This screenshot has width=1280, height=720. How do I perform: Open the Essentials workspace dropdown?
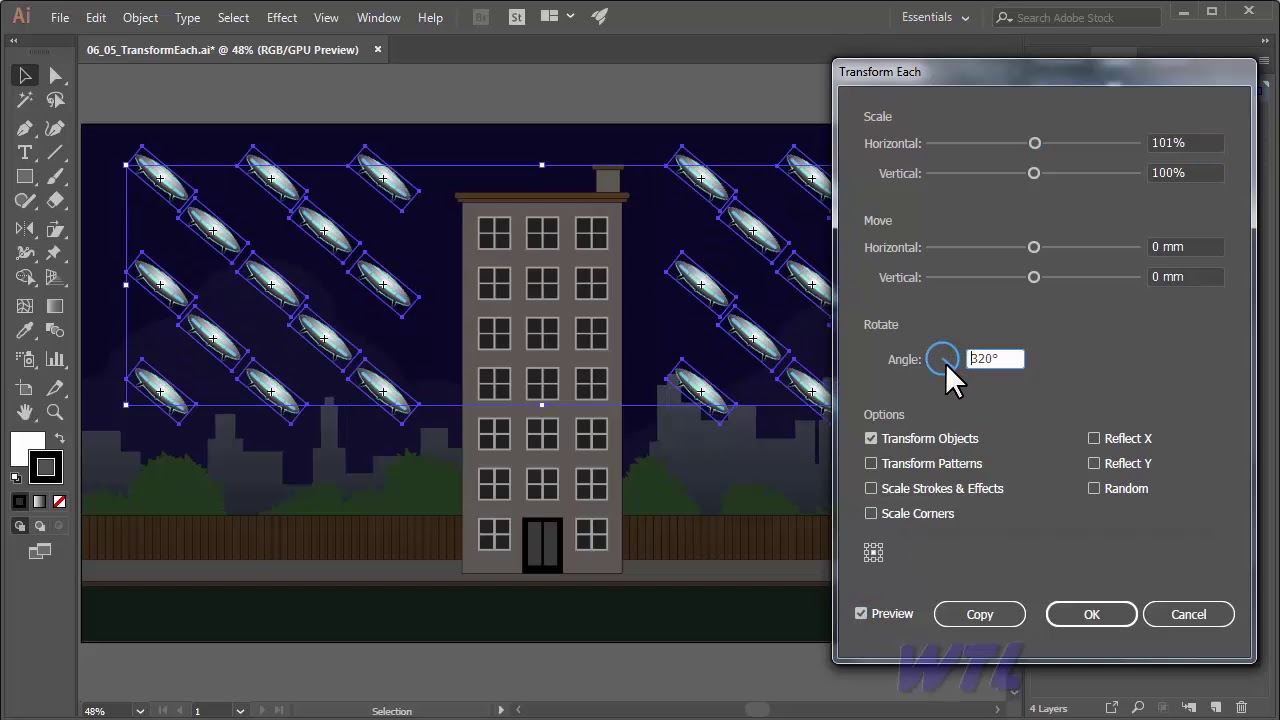[936, 17]
